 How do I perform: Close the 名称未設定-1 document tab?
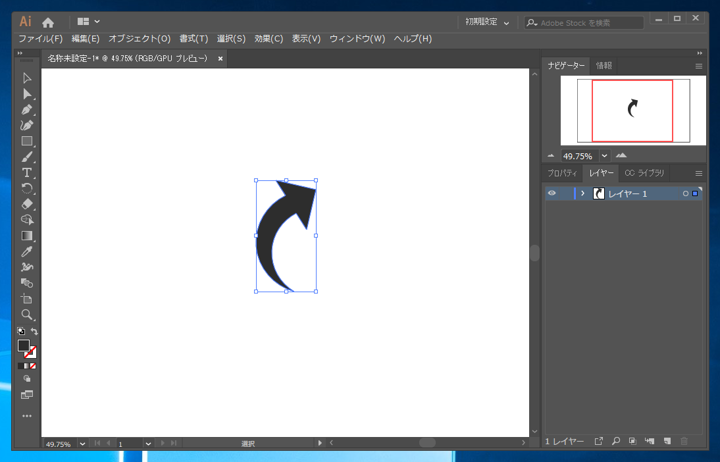tap(221, 59)
